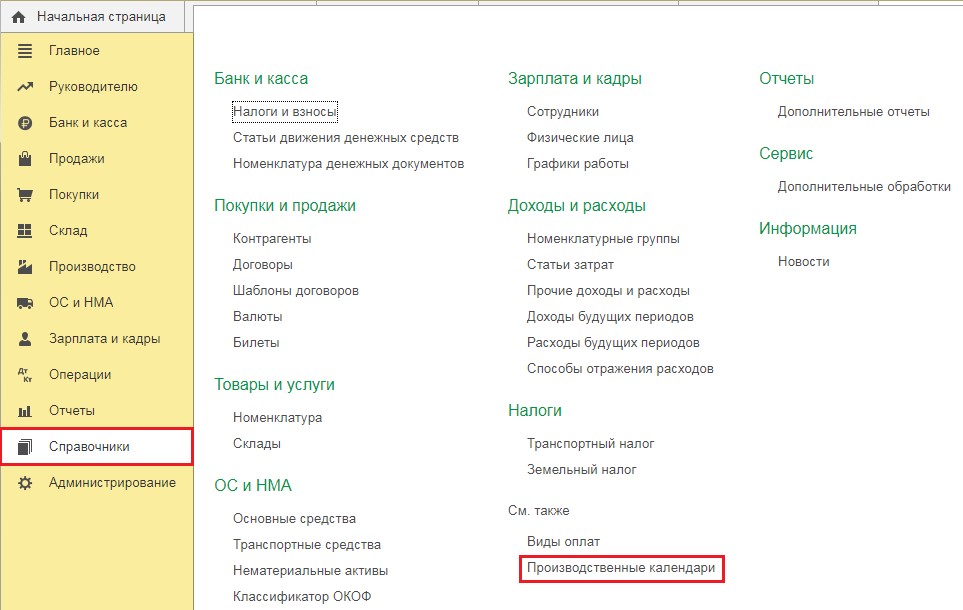Open the Транспортный налог link
This screenshot has height=610, width=963.
[x=590, y=444]
